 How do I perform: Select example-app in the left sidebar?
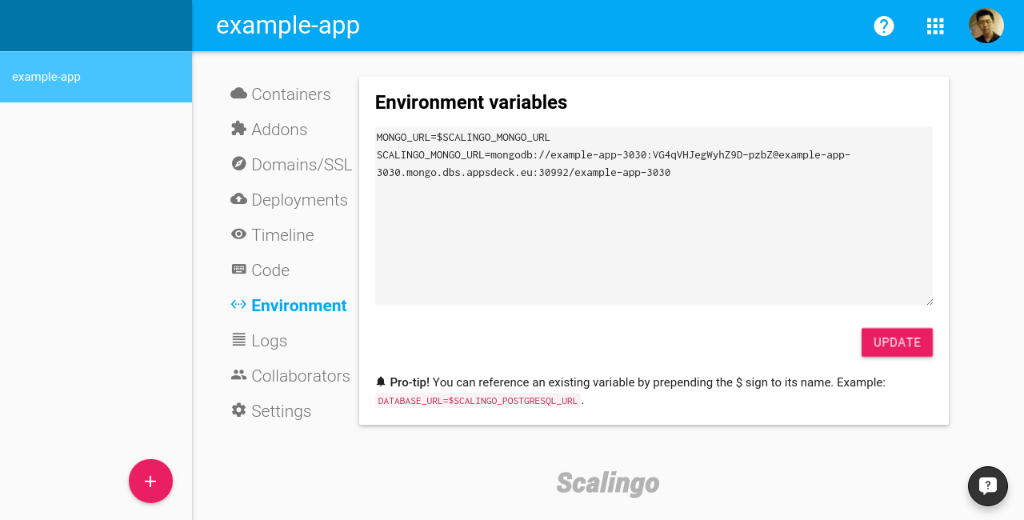tap(96, 76)
